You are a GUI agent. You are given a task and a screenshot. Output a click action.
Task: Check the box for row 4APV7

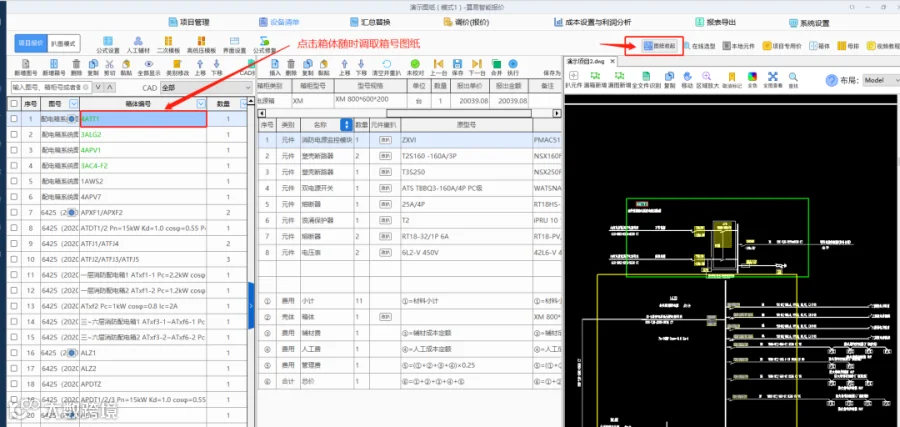click(x=14, y=197)
